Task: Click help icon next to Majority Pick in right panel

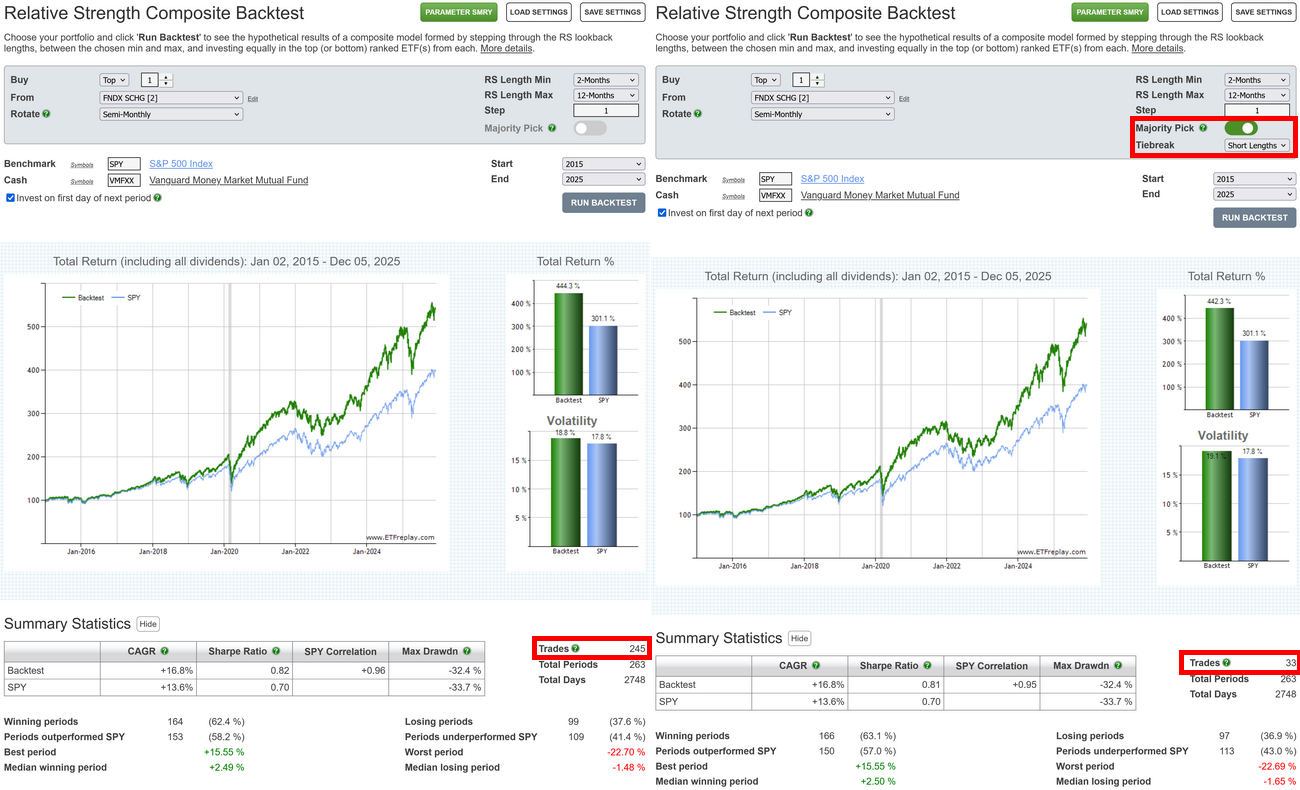Action: click(x=1203, y=128)
